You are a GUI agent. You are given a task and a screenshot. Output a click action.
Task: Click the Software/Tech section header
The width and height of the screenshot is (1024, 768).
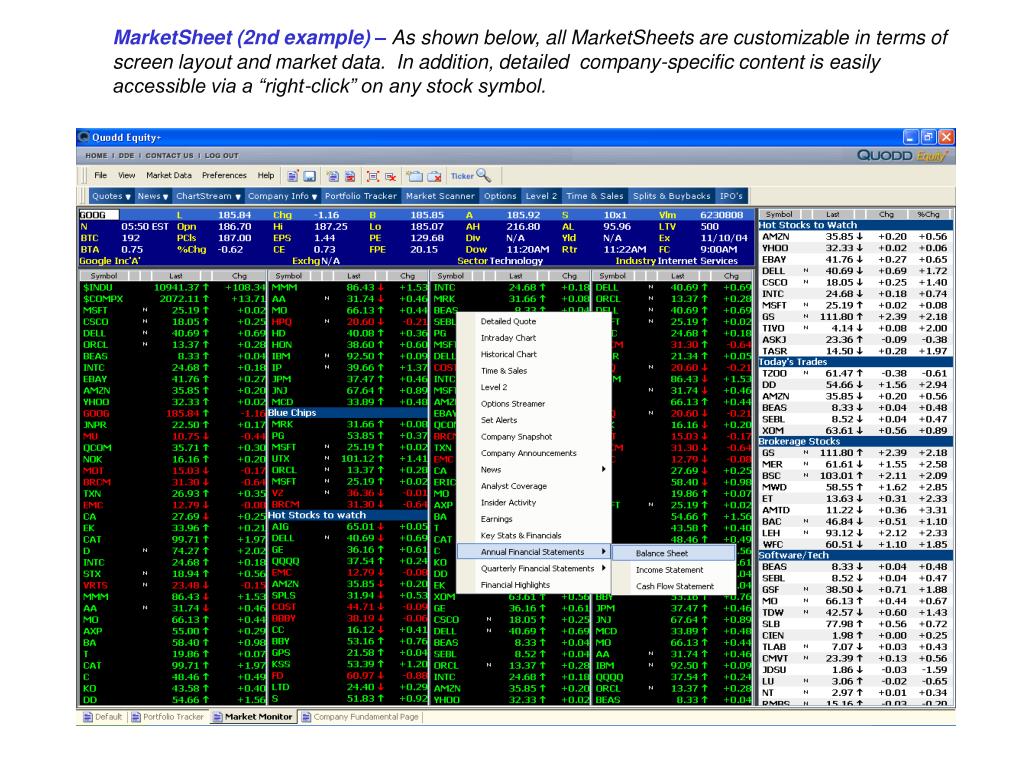click(x=855, y=555)
